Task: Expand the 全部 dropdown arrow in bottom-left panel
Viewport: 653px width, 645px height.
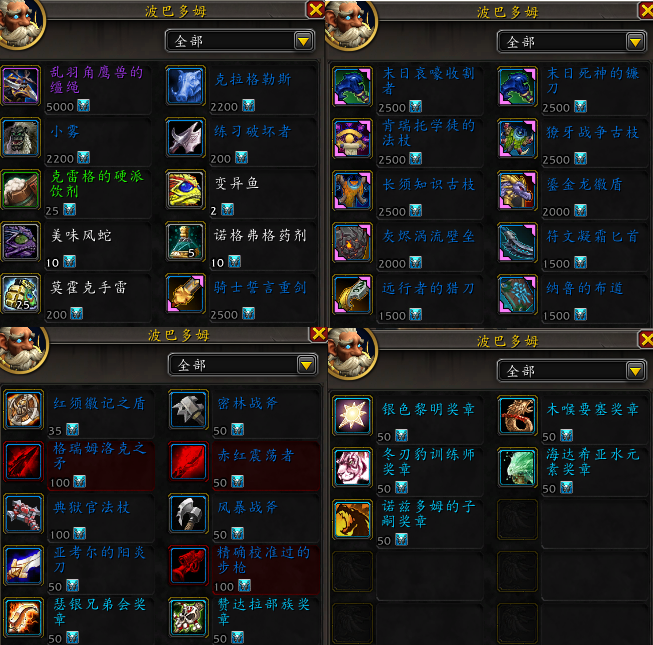Action: click(307, 366)
